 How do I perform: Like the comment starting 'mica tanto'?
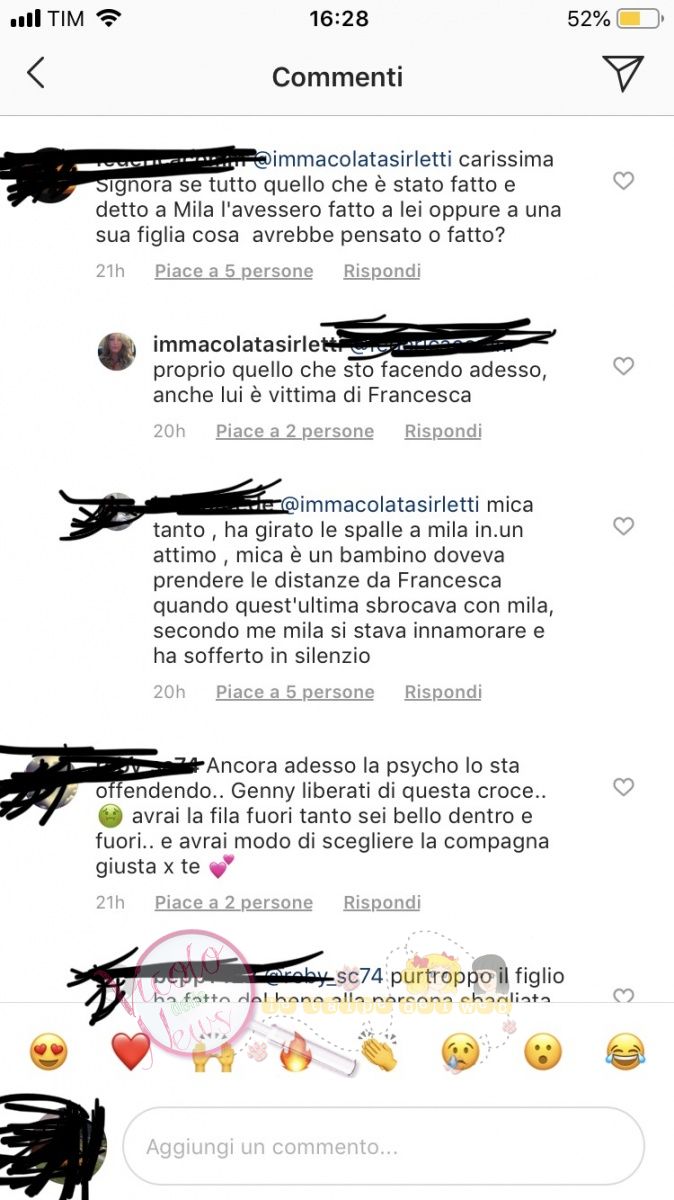click(x=623, y=526)
